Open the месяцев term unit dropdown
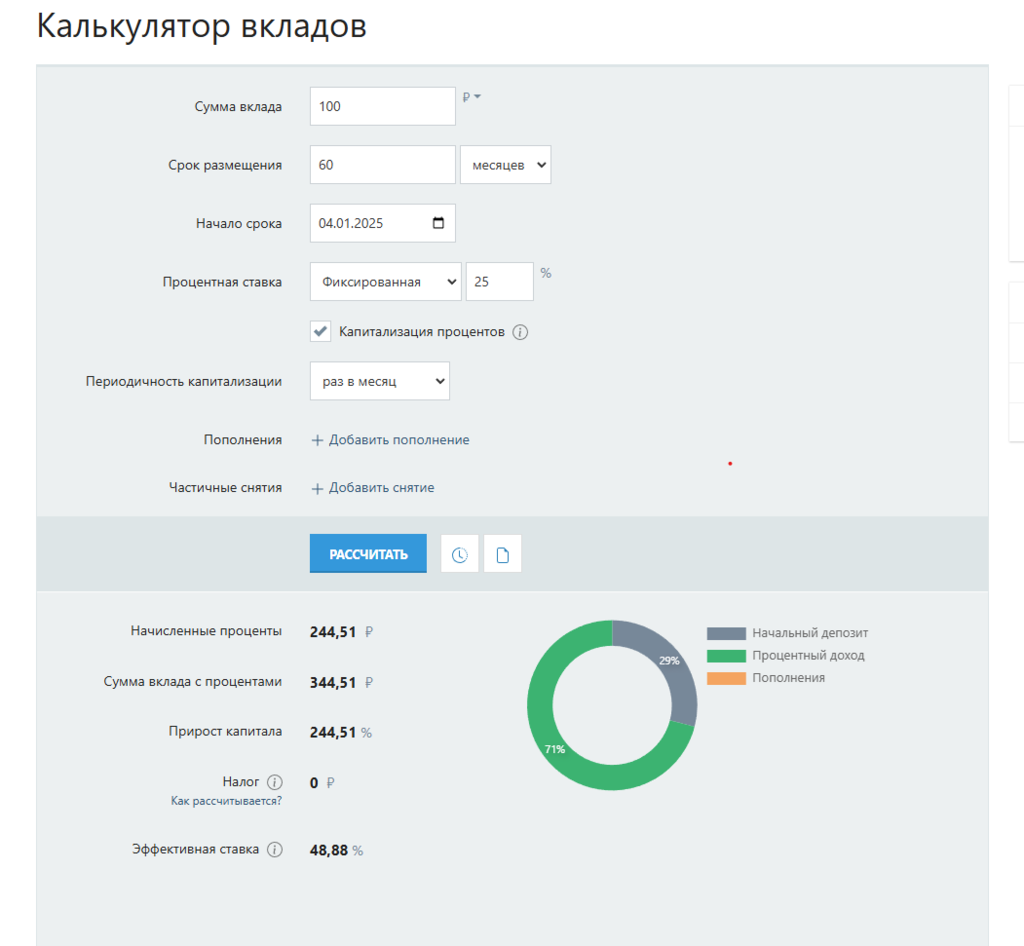This screenshot has height=946, width=1024. pyautogui.click(x=505, y=165)
